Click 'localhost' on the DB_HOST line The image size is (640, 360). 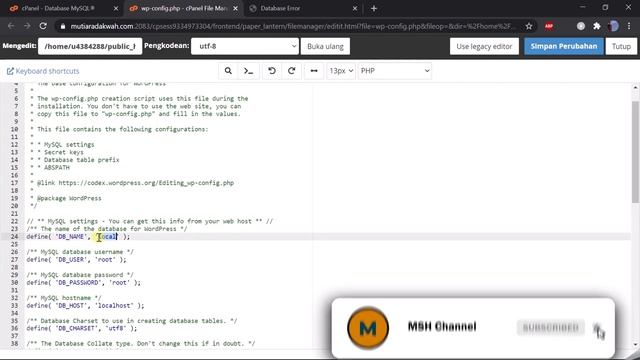pos(114,305)
